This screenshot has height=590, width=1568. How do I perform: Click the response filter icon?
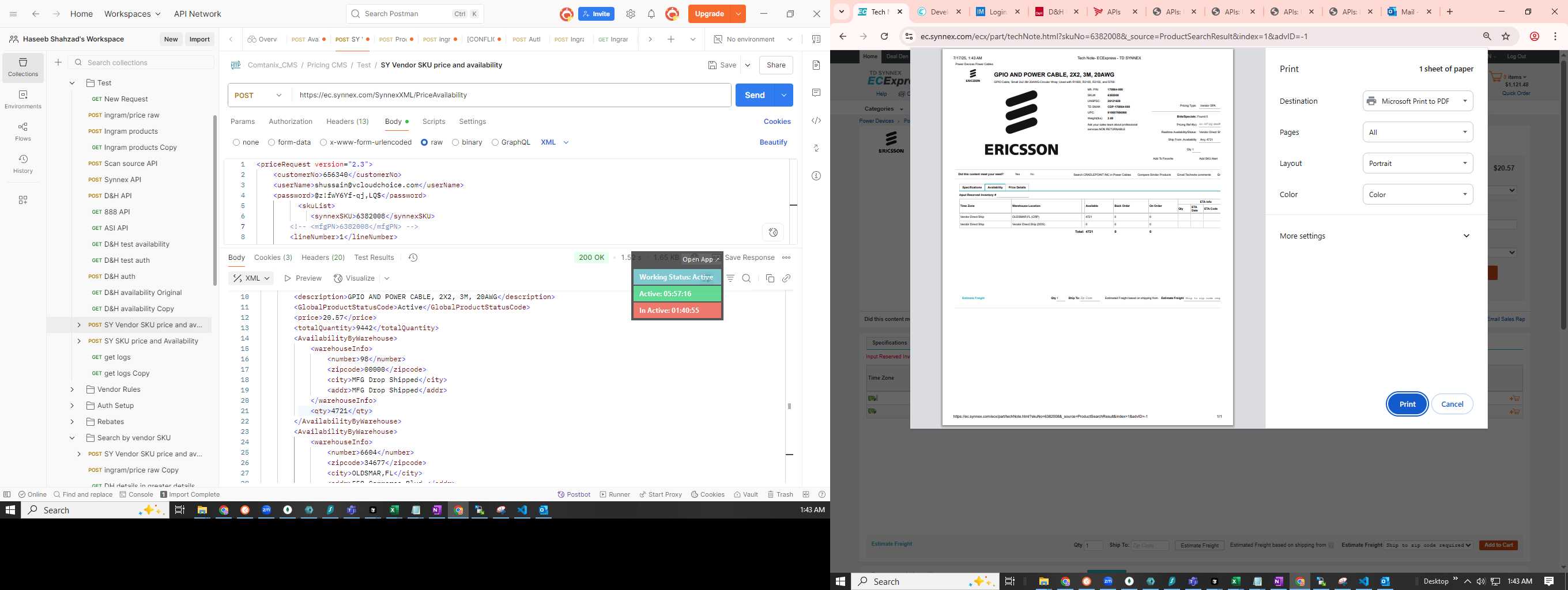(730, 278)
